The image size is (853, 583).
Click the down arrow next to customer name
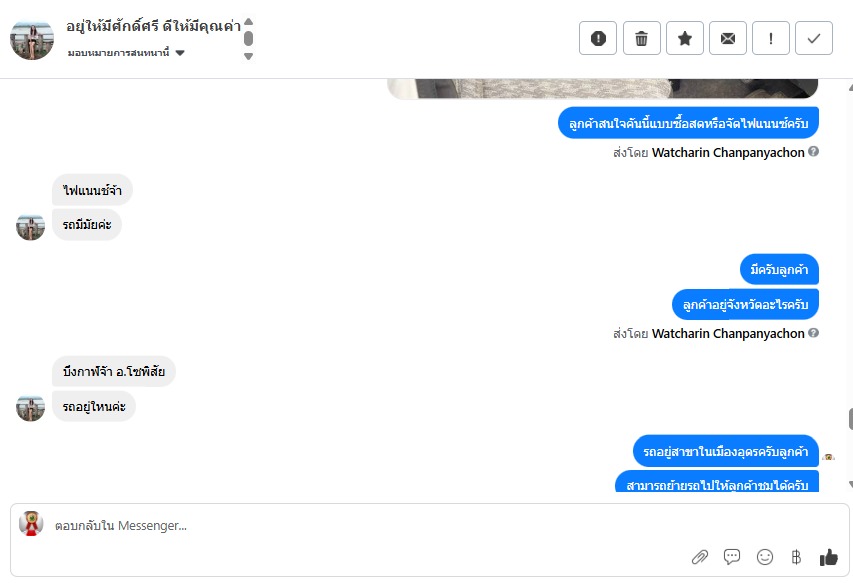tap(249, 56)
